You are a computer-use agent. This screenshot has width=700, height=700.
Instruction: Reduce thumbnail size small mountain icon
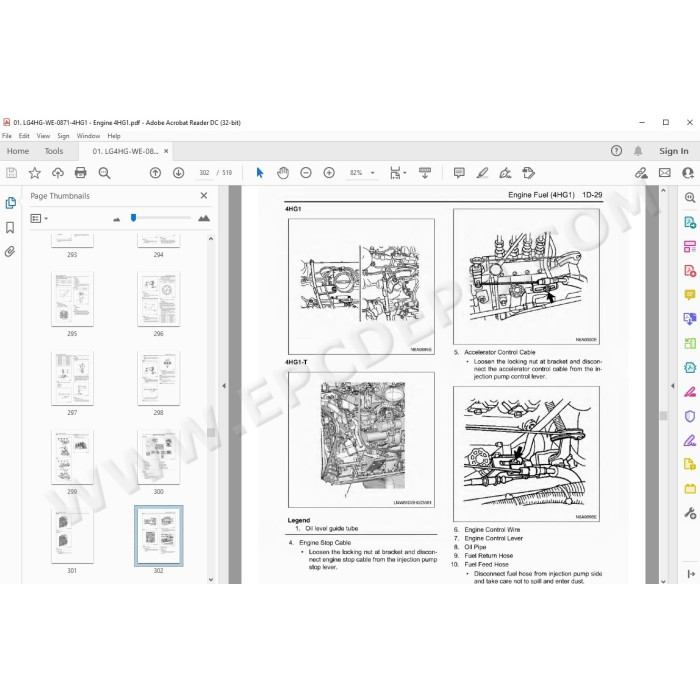point(117,219)
